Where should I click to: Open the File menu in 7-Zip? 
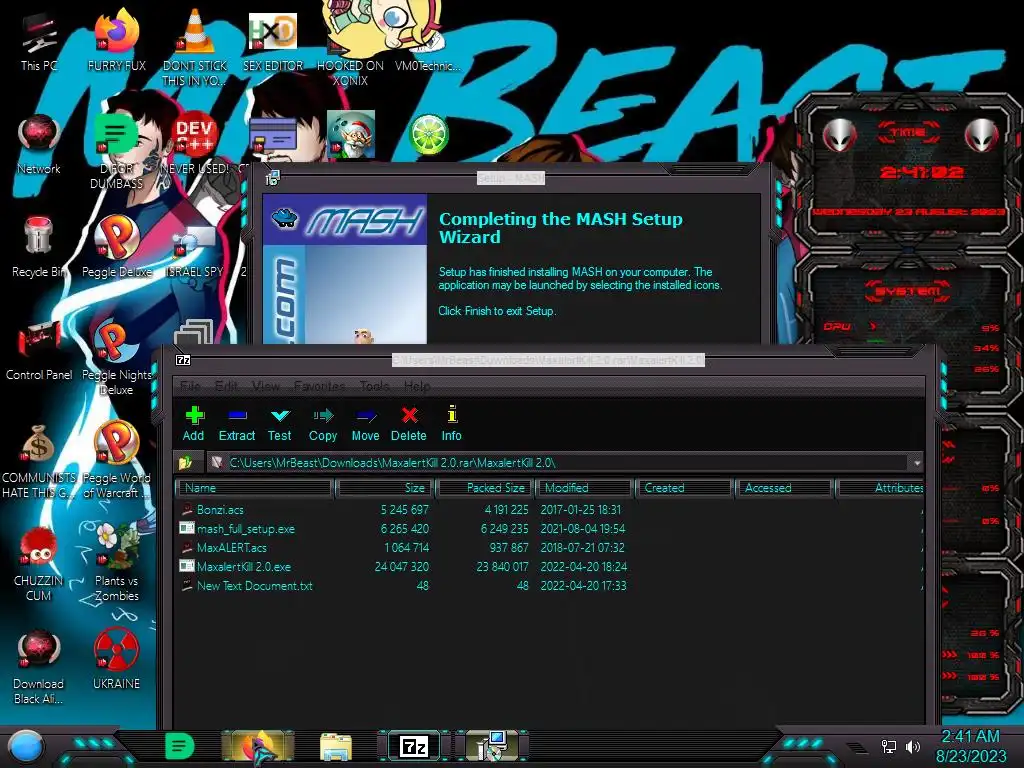tap(190, 386)
